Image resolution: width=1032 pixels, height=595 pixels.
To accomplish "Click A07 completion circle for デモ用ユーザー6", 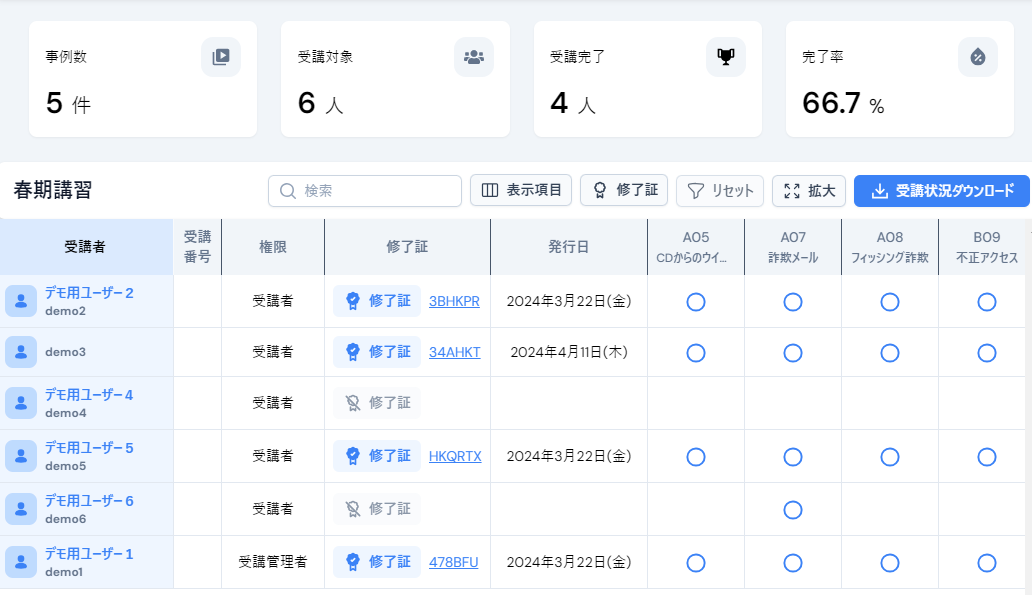I will tap(792, 510).
